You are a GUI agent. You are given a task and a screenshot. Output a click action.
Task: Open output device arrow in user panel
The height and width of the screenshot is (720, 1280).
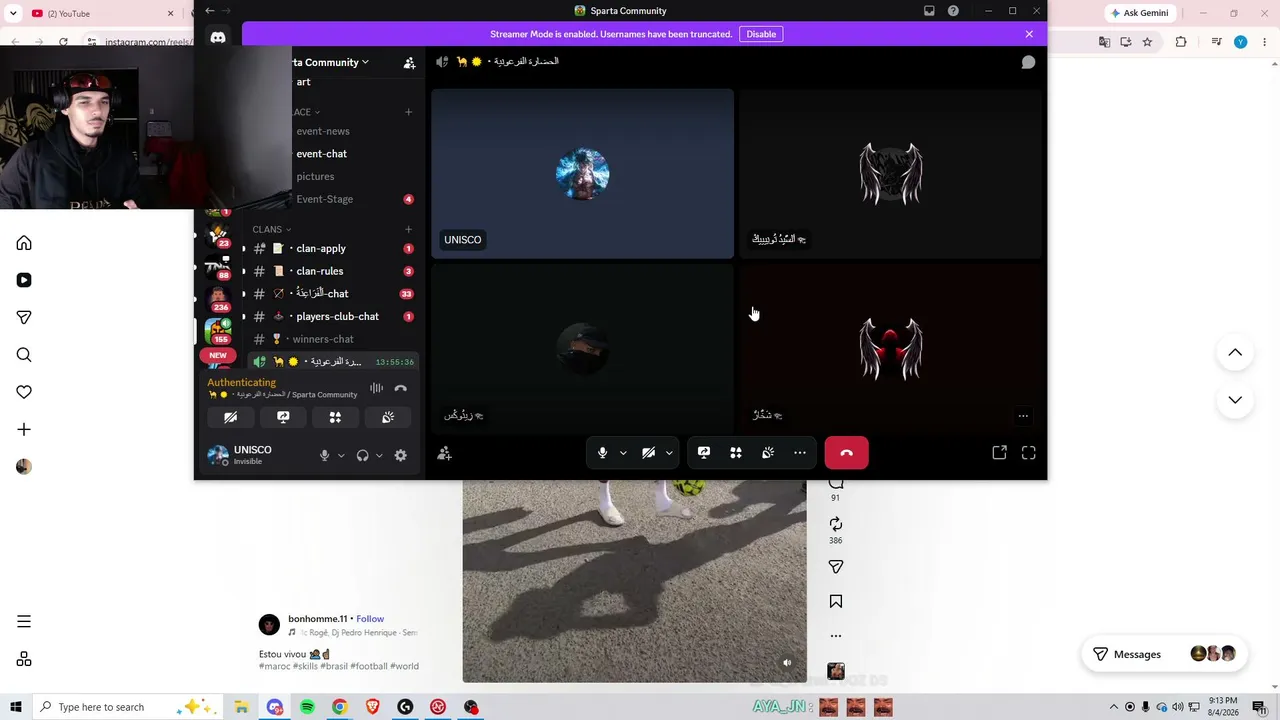pos(379,455)
